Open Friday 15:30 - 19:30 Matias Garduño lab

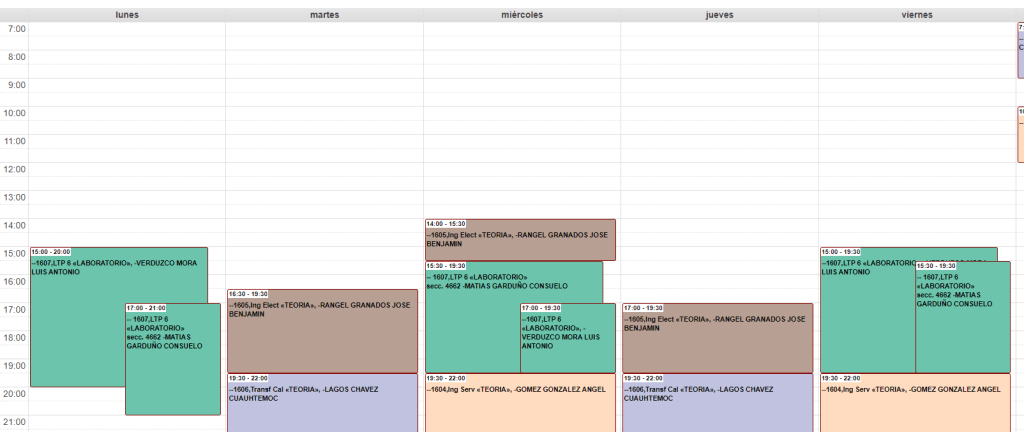click(962, 330)
